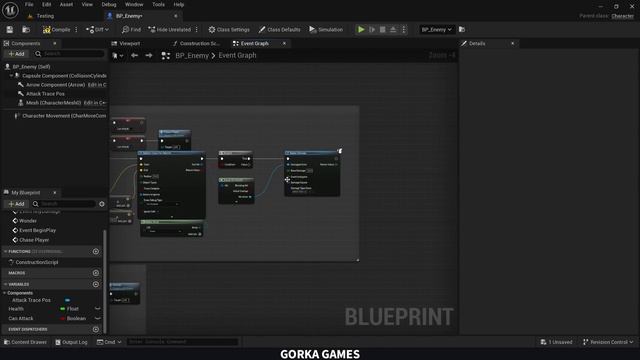This screenshot has width=640, height=360.
Task: Open the Asset menu
Action: 66,4
